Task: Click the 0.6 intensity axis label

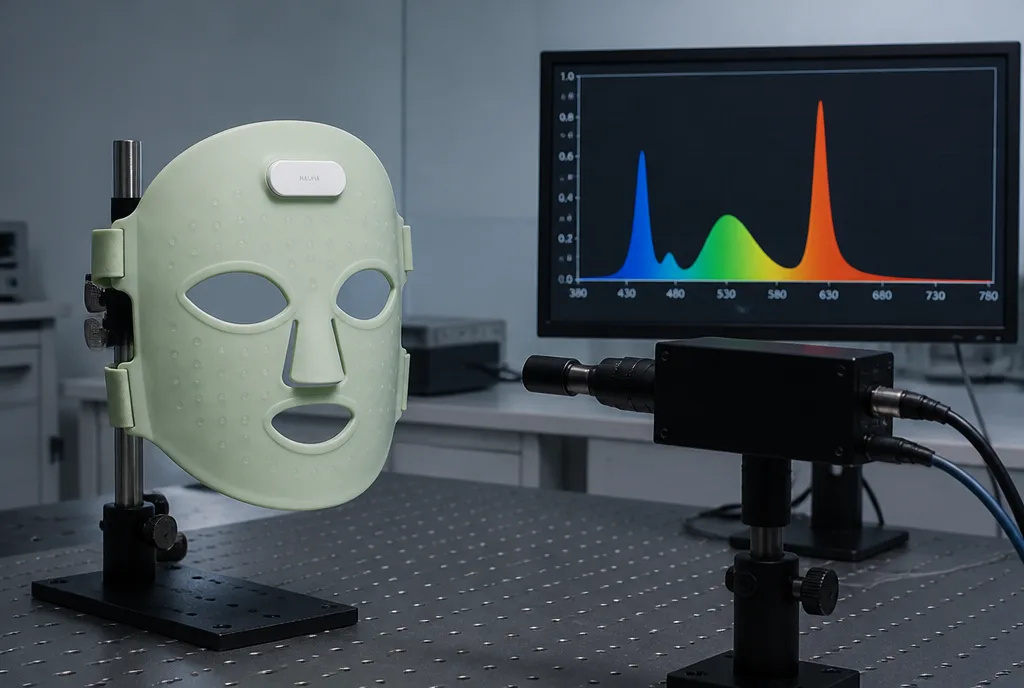Action: pyautogui.click(x=566, y=157)
